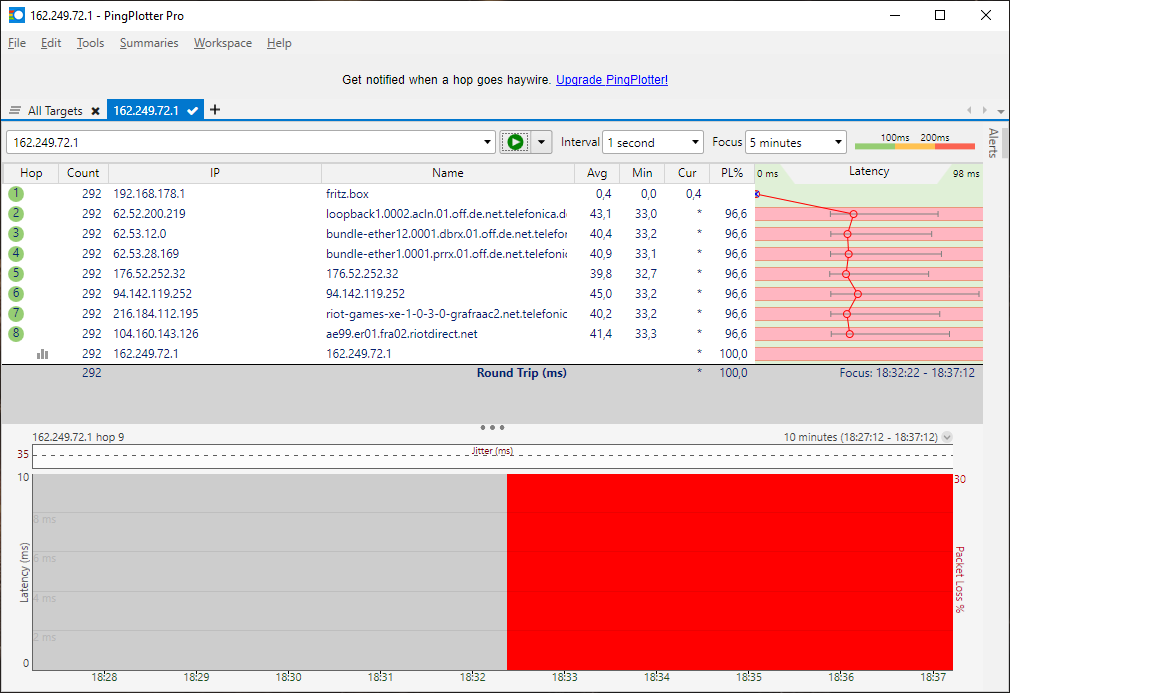Click the hop 3 green circle icon
This screenshot has height=693, width=1152.
click(15, 234)
